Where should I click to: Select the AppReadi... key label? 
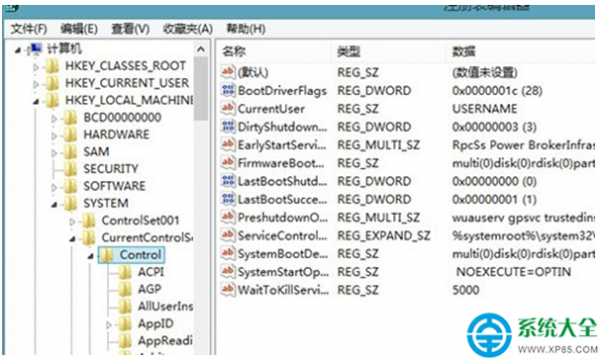[165, 341]
